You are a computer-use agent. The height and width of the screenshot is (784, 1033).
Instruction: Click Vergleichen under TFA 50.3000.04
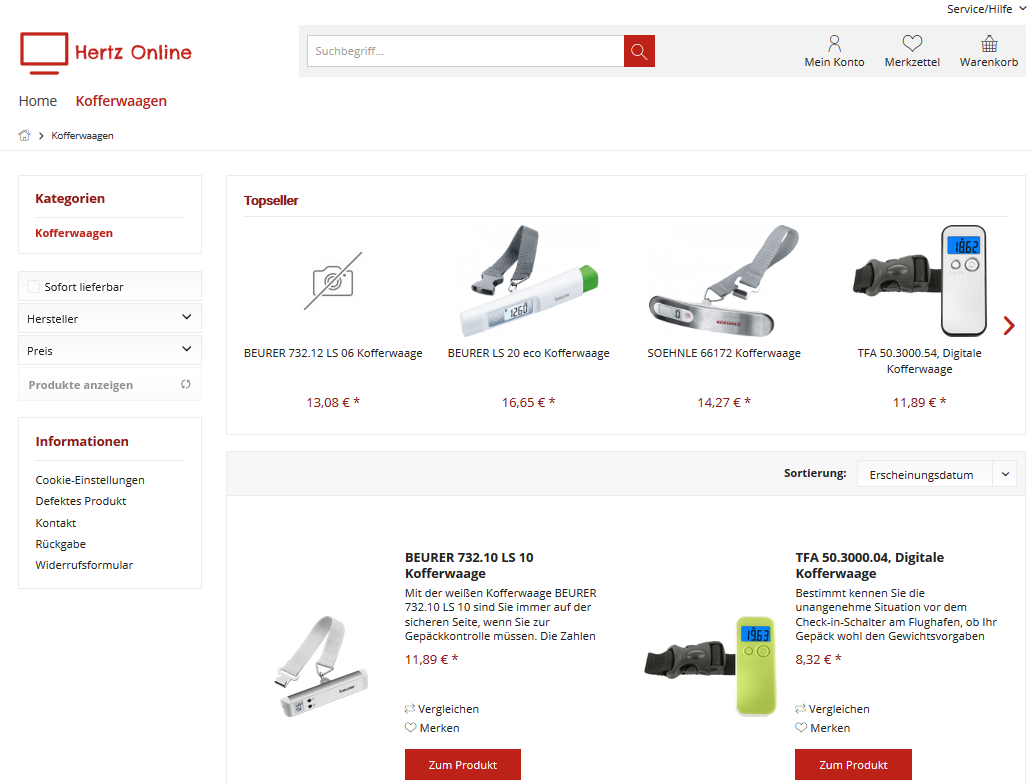tap(839, 709)
